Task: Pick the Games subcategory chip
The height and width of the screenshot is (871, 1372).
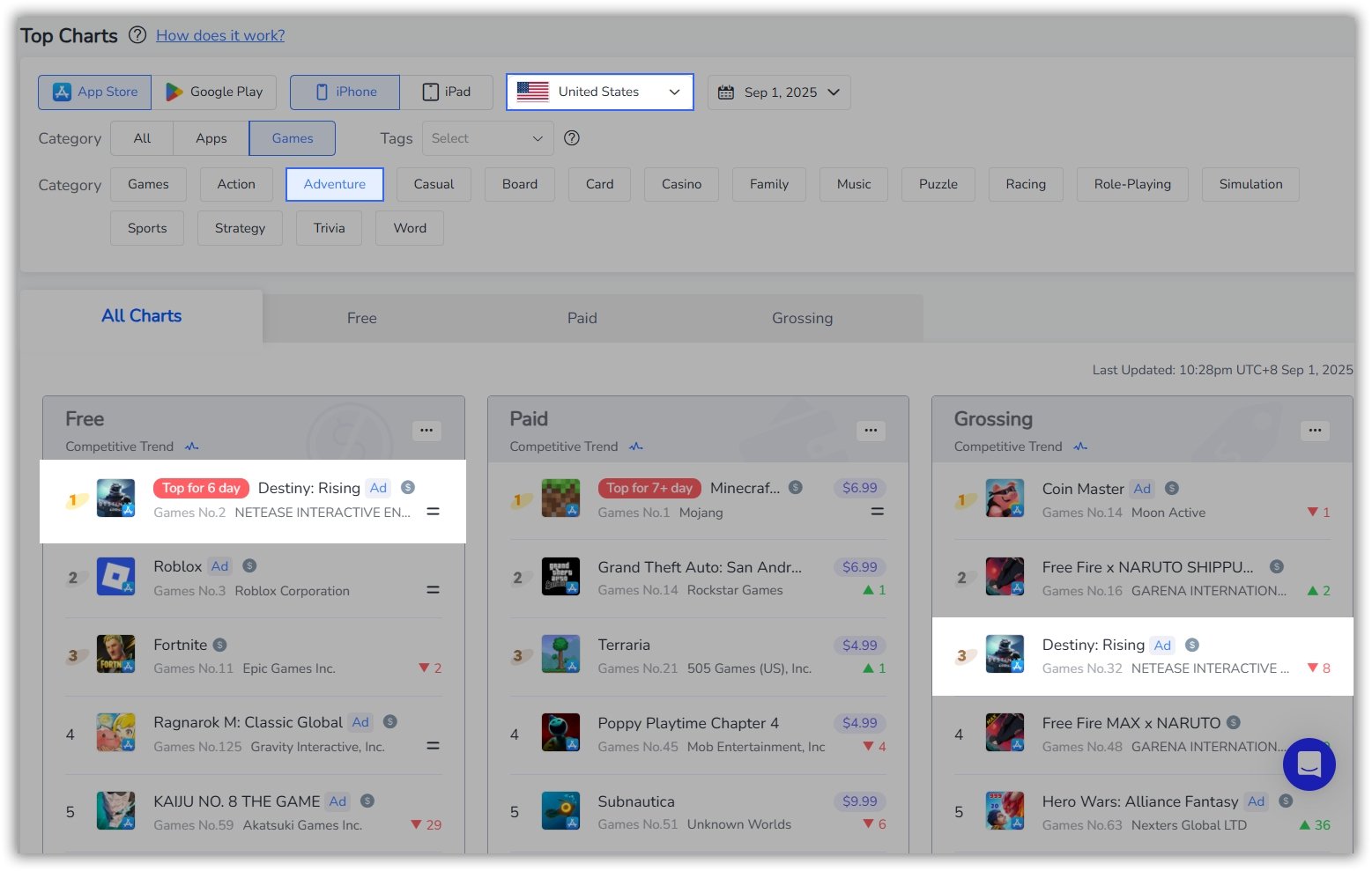Action: (148, 184)
